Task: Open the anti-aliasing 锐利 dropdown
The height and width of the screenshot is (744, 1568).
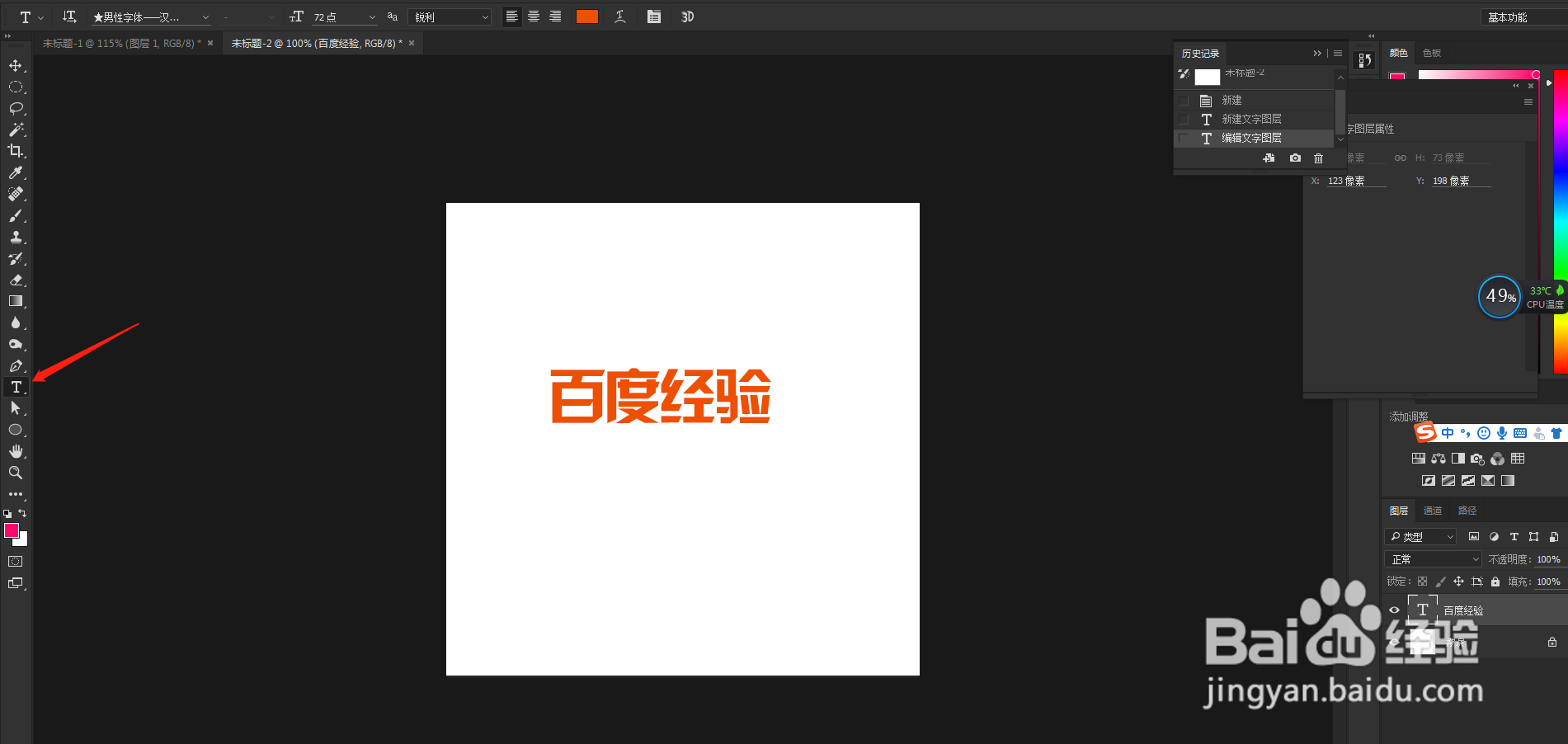Action: (x=450, y=16)
